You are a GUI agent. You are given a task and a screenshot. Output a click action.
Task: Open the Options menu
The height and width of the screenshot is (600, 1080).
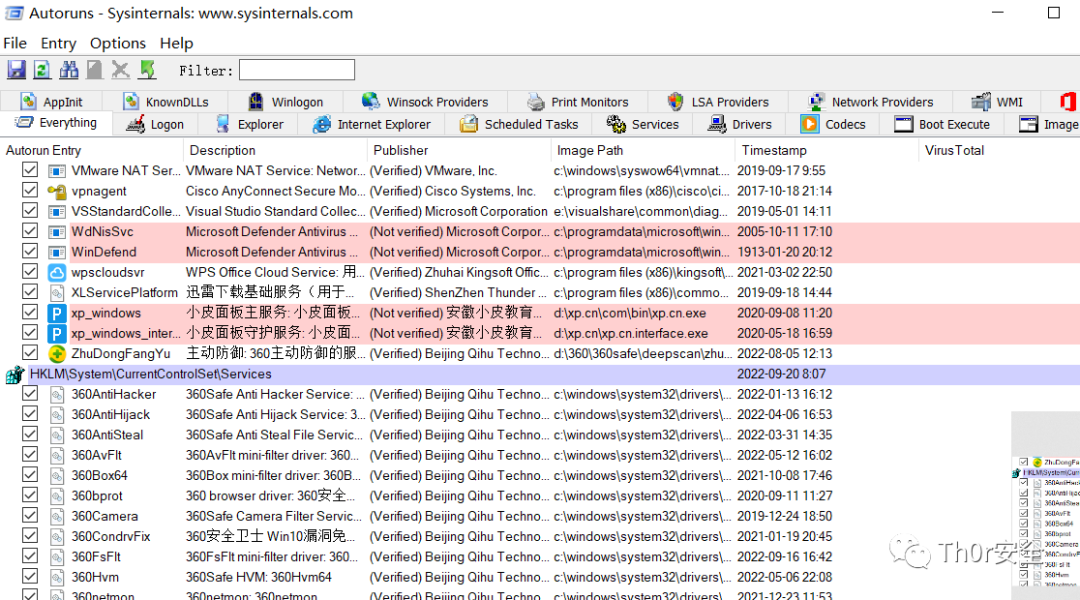pyautogui.click(x=118, y=43)
